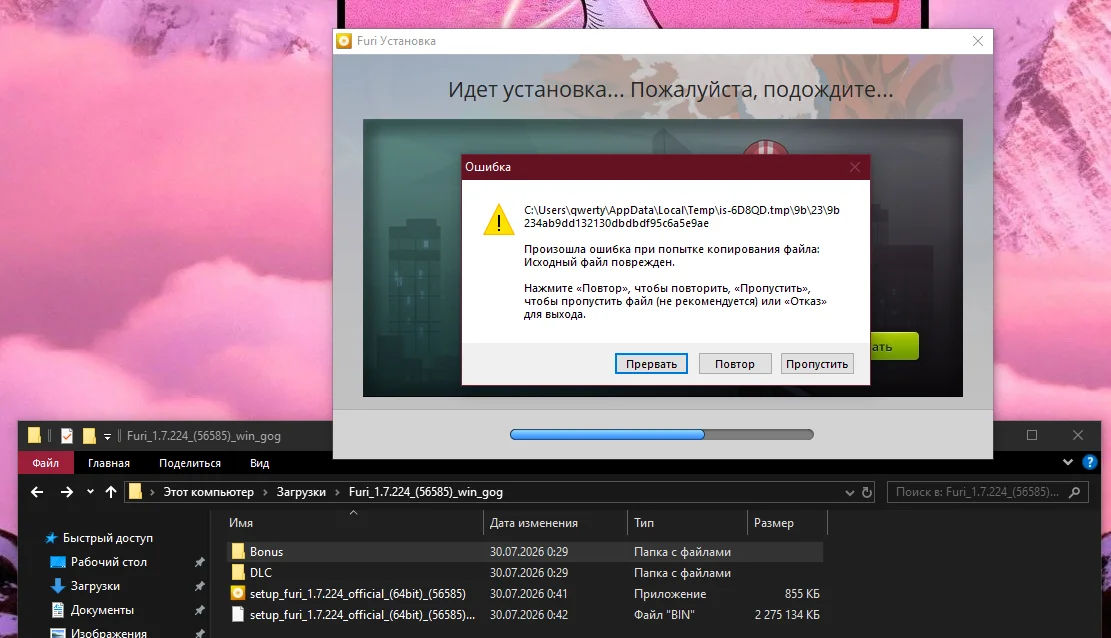Image resolution: width=1111 pixels, height=638 pixels.
Task: Open Документы in navigation pane
Action: tap(102, 610)
